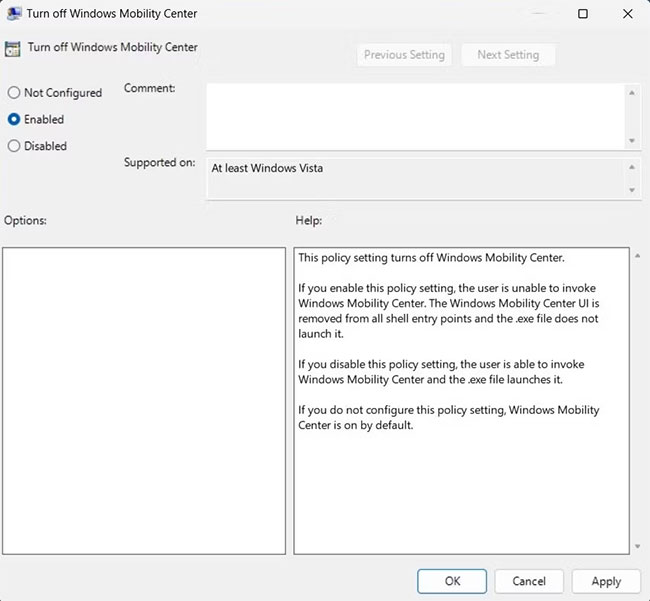650x601 pixels.
Task: Click inside the Comment text box
Action: coord(416,117)
